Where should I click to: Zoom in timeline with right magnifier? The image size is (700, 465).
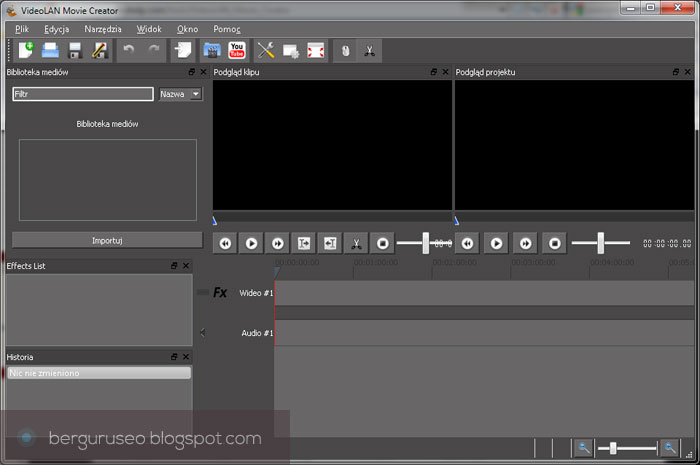(670, 448)
